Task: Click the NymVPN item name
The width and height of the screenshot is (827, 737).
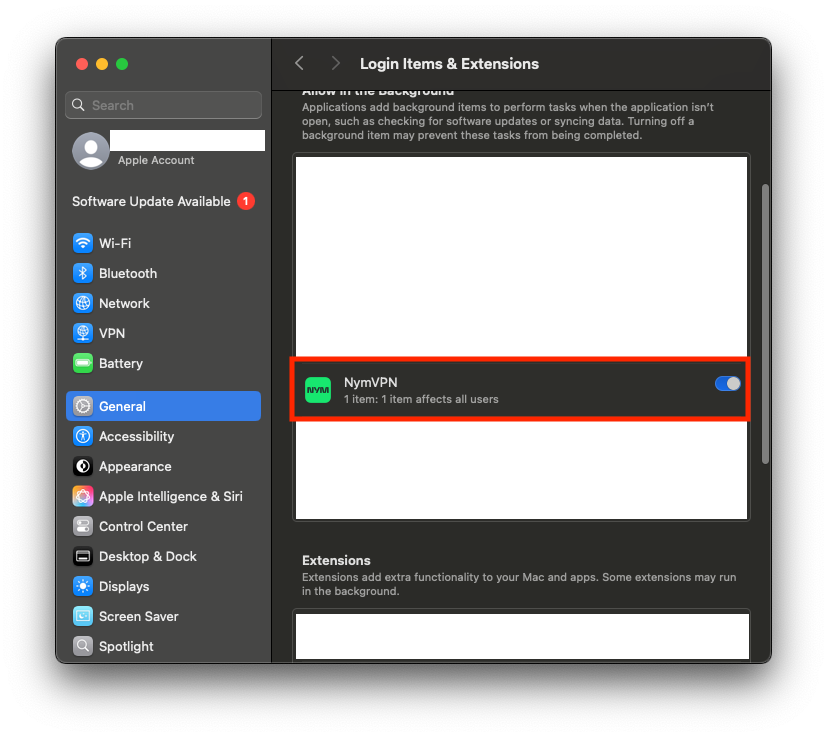Action: (x=371, y=382)
